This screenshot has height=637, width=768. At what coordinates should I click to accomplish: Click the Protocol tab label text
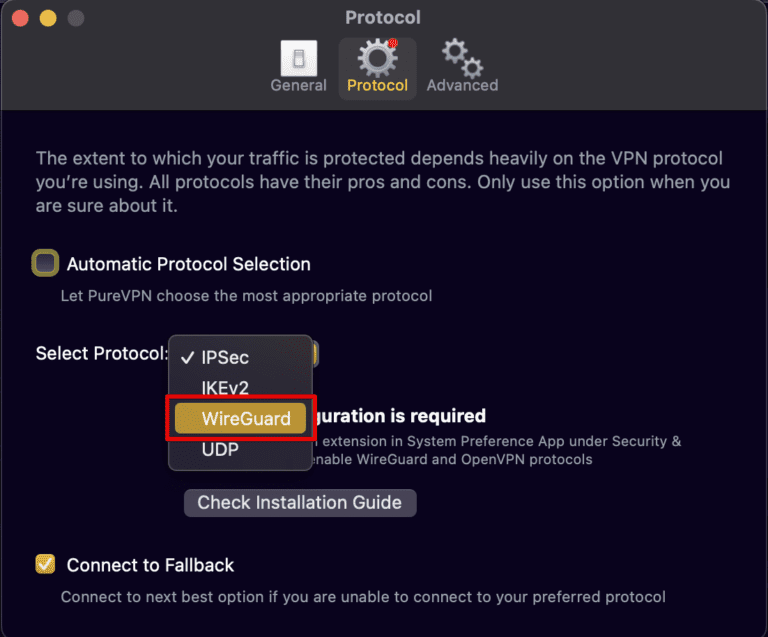[x=377, y=86]
